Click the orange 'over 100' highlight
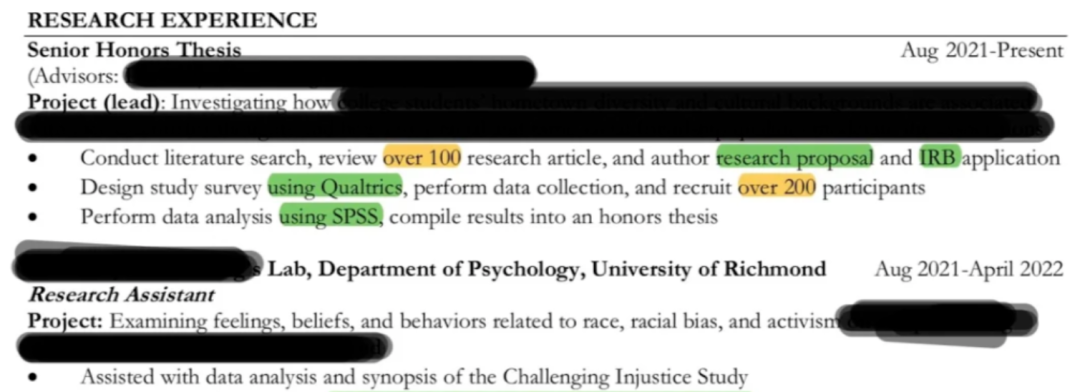The image size is (1080, 392). coord(422,158)
